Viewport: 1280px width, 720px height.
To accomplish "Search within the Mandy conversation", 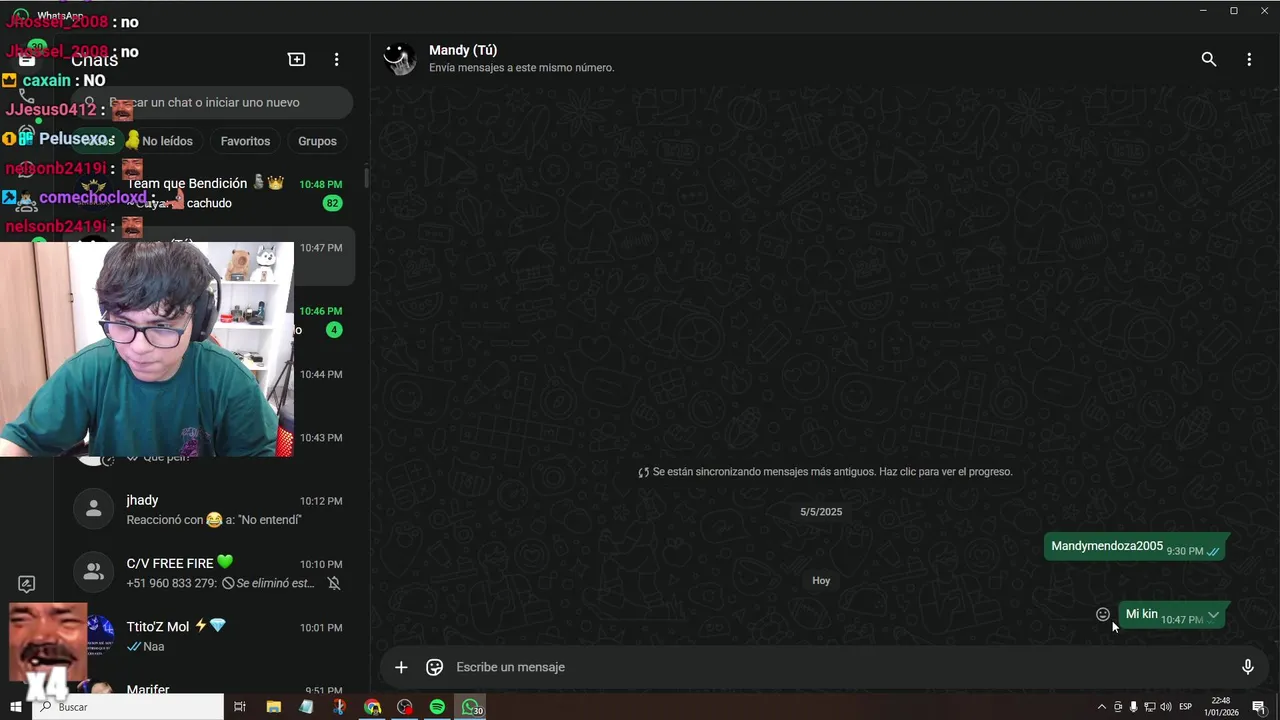I will coord(1209,59).
